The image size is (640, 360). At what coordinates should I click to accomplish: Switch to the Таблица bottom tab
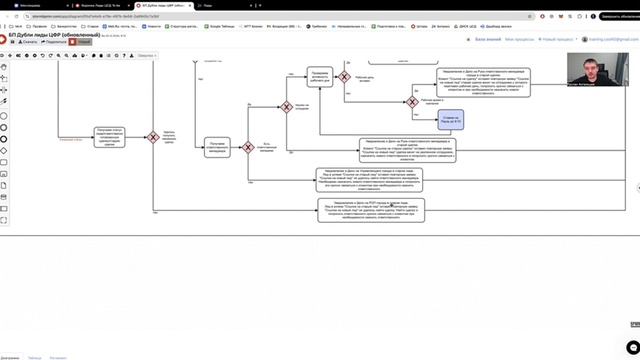point(35,358)
